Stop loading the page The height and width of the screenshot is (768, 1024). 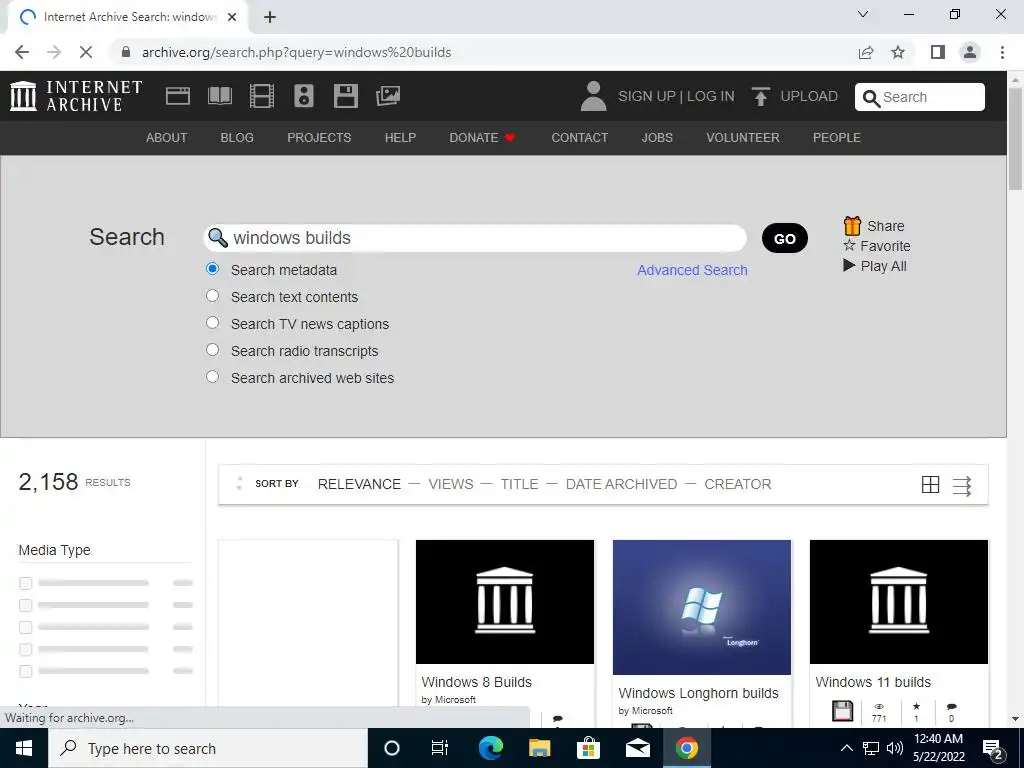point(86,52)
